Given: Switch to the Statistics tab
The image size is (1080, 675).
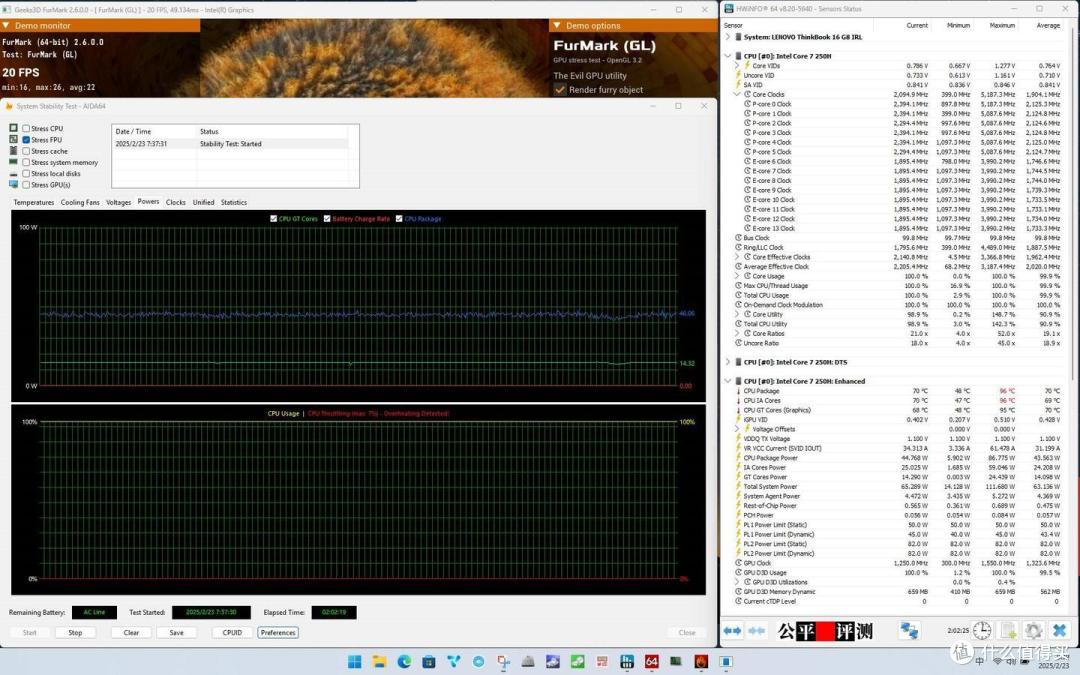Looking at the screenshot, I should tap(233, 202).
